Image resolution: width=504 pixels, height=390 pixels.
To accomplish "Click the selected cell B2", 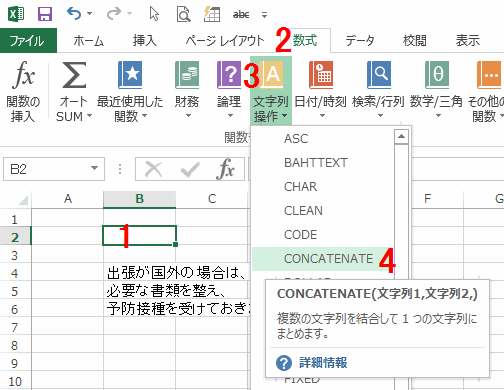I will pyautogui.click(x=139, y=236).
